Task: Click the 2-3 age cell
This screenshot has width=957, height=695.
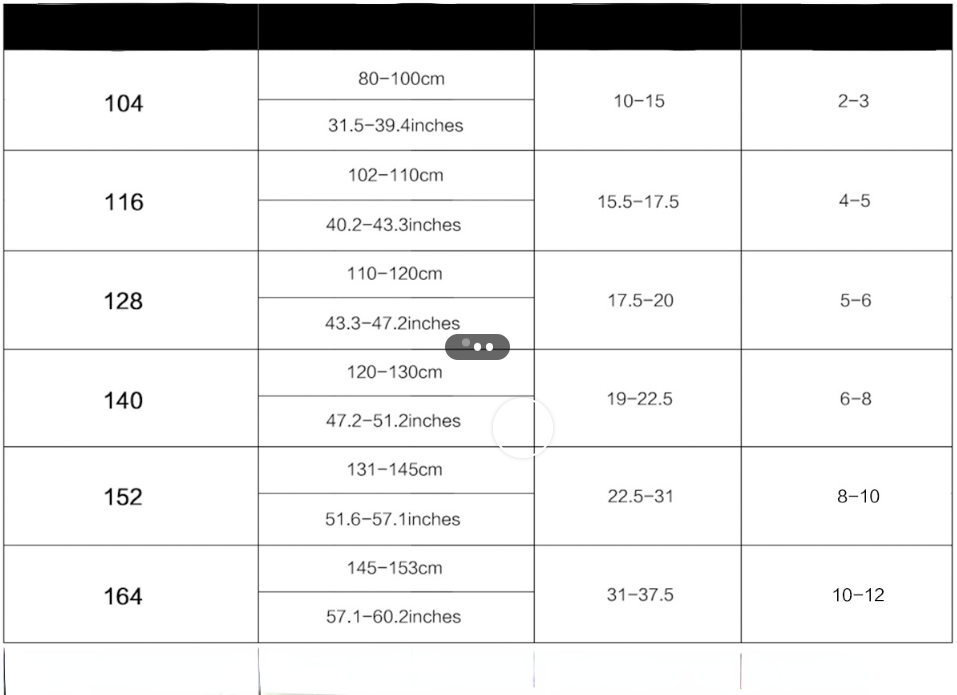Action: pyautogui.click(x=854, y=101)
